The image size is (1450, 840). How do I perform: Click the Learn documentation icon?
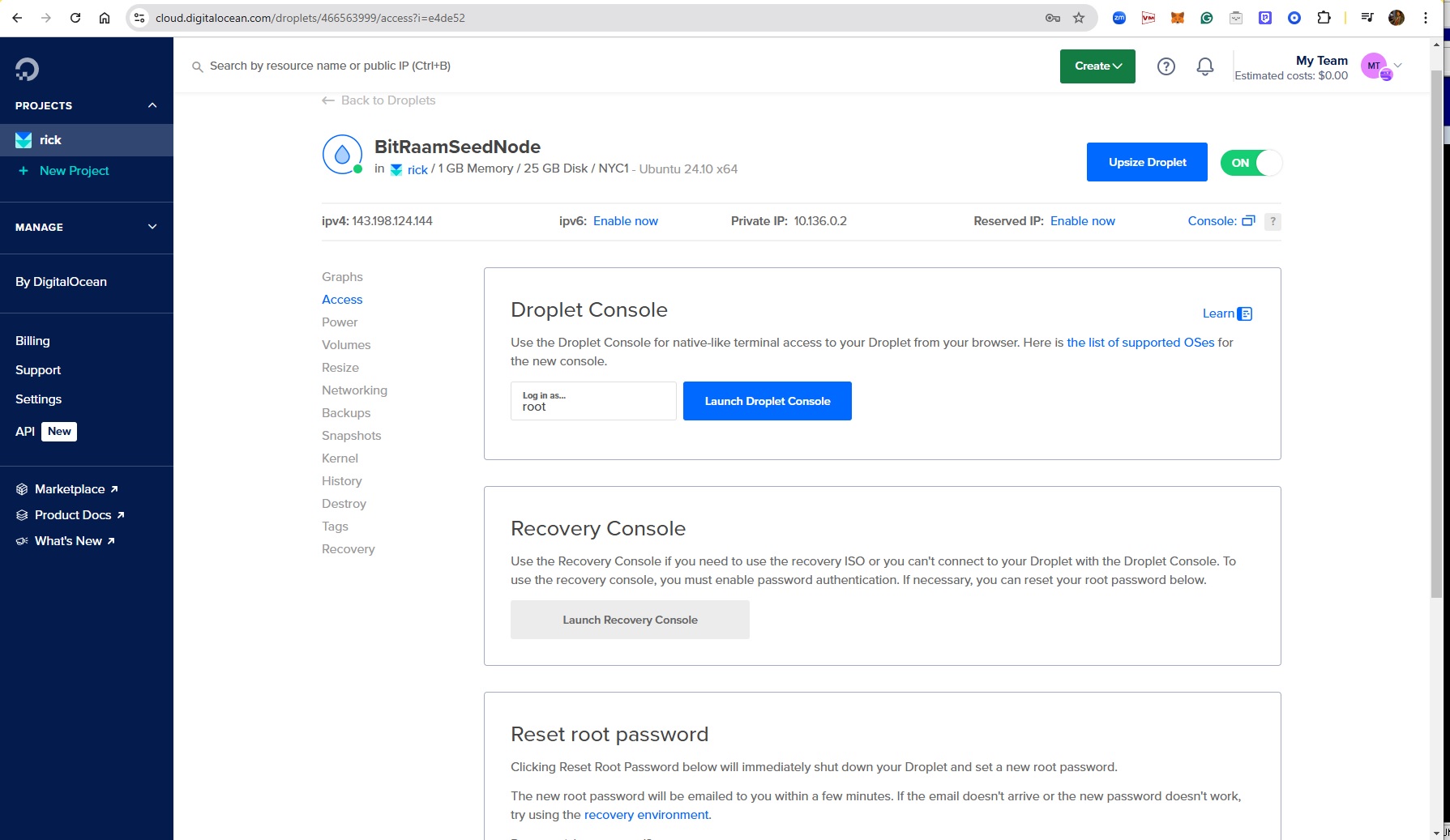click(1245, 313)
